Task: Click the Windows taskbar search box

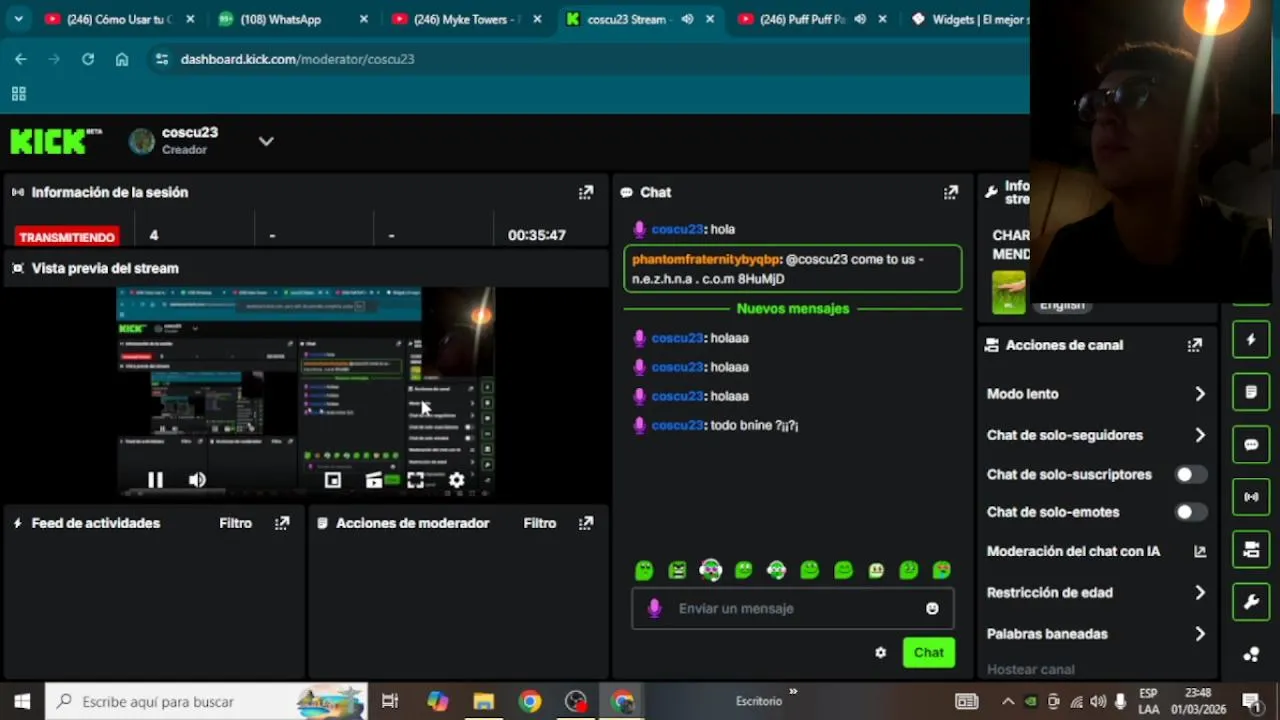Action: point(207,702)
